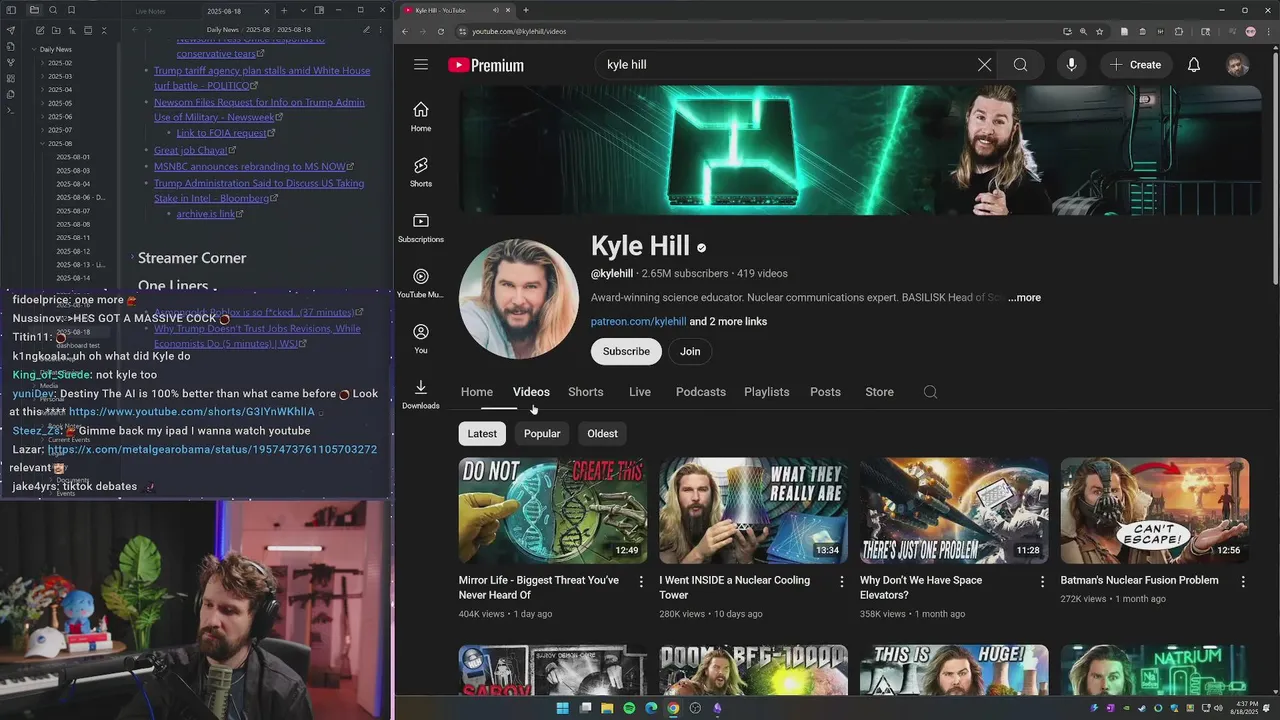The image size is (1280, 720).
Task: Open the channel Live tab
Action: click(x=640, y=392)
